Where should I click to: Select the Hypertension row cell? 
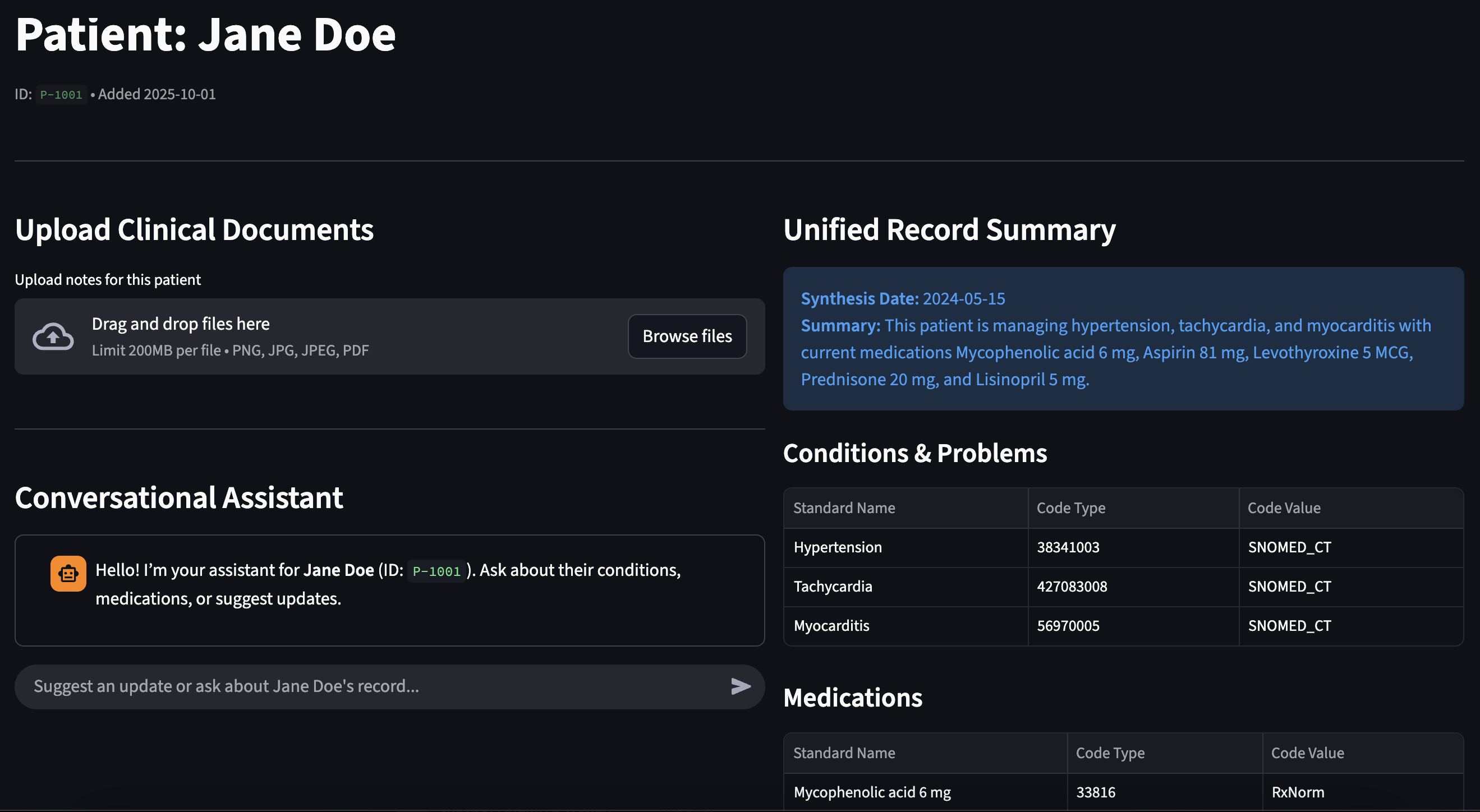pos(837,547)
